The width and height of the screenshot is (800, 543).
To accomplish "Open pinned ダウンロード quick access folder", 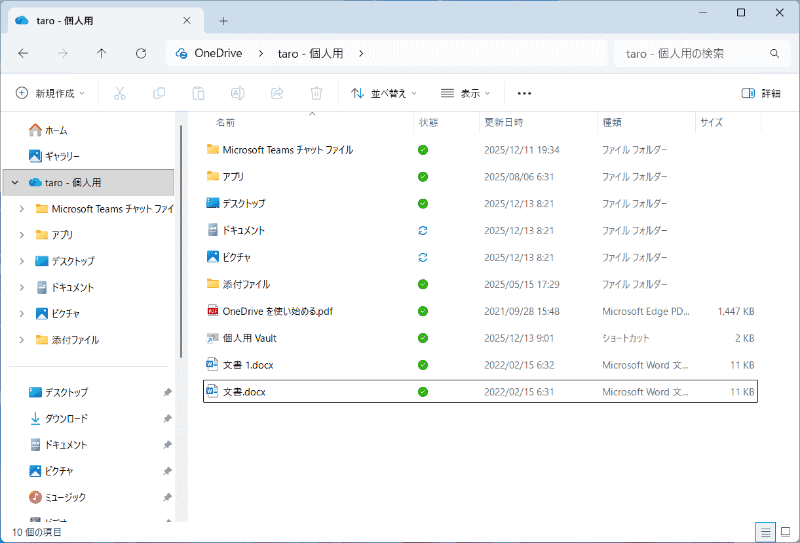I will pos(59,418).
